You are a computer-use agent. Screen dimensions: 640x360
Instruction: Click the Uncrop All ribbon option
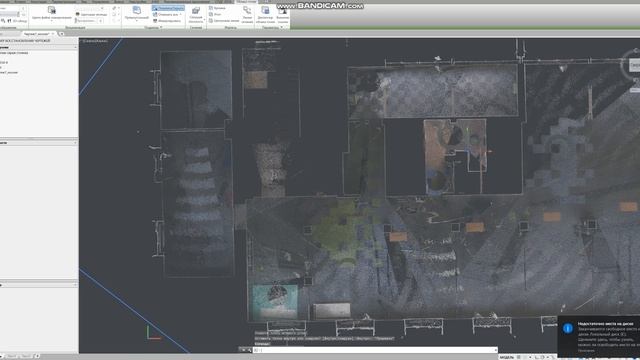click(167, 14)
